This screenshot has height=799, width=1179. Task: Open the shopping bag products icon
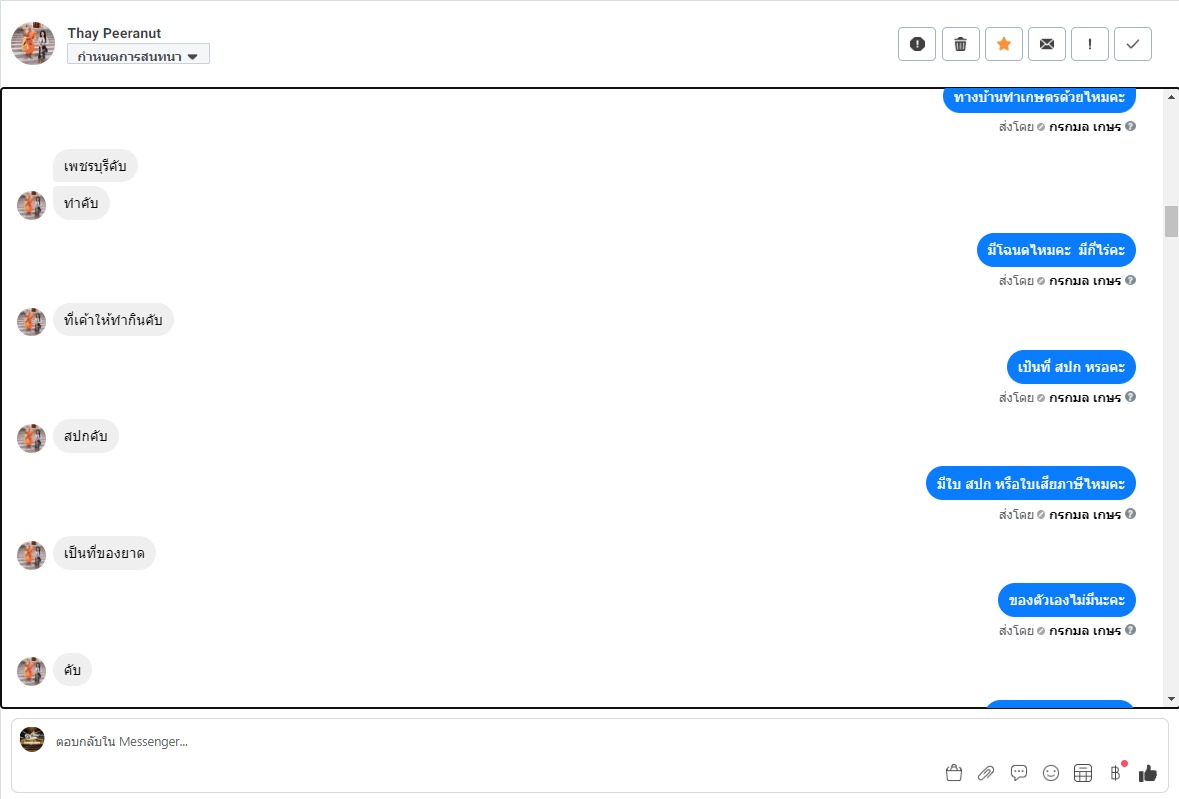coord(953,772)
